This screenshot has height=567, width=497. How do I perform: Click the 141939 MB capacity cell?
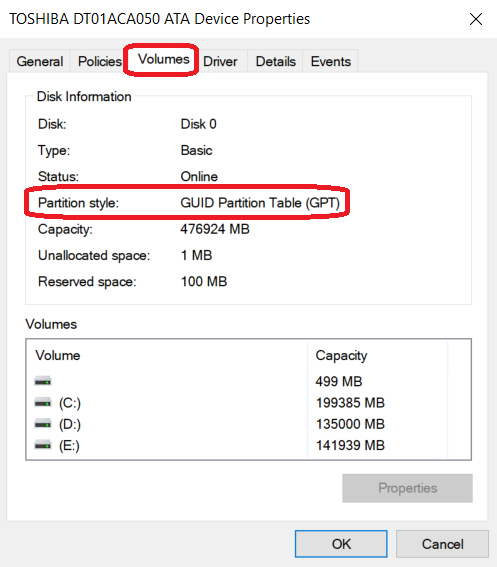coord(350,445)
